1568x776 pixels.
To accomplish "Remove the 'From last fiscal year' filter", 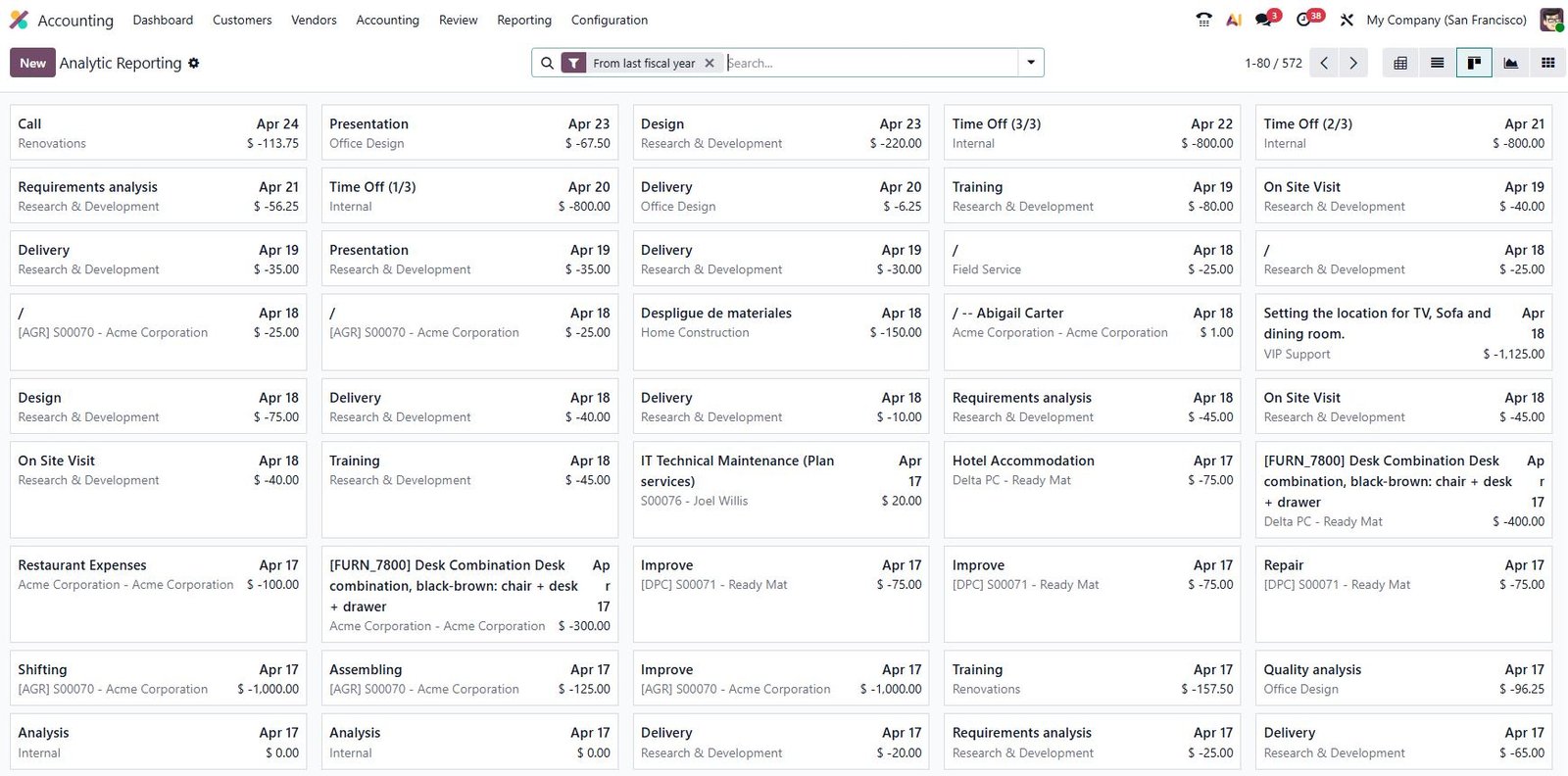I will (710, 63).
